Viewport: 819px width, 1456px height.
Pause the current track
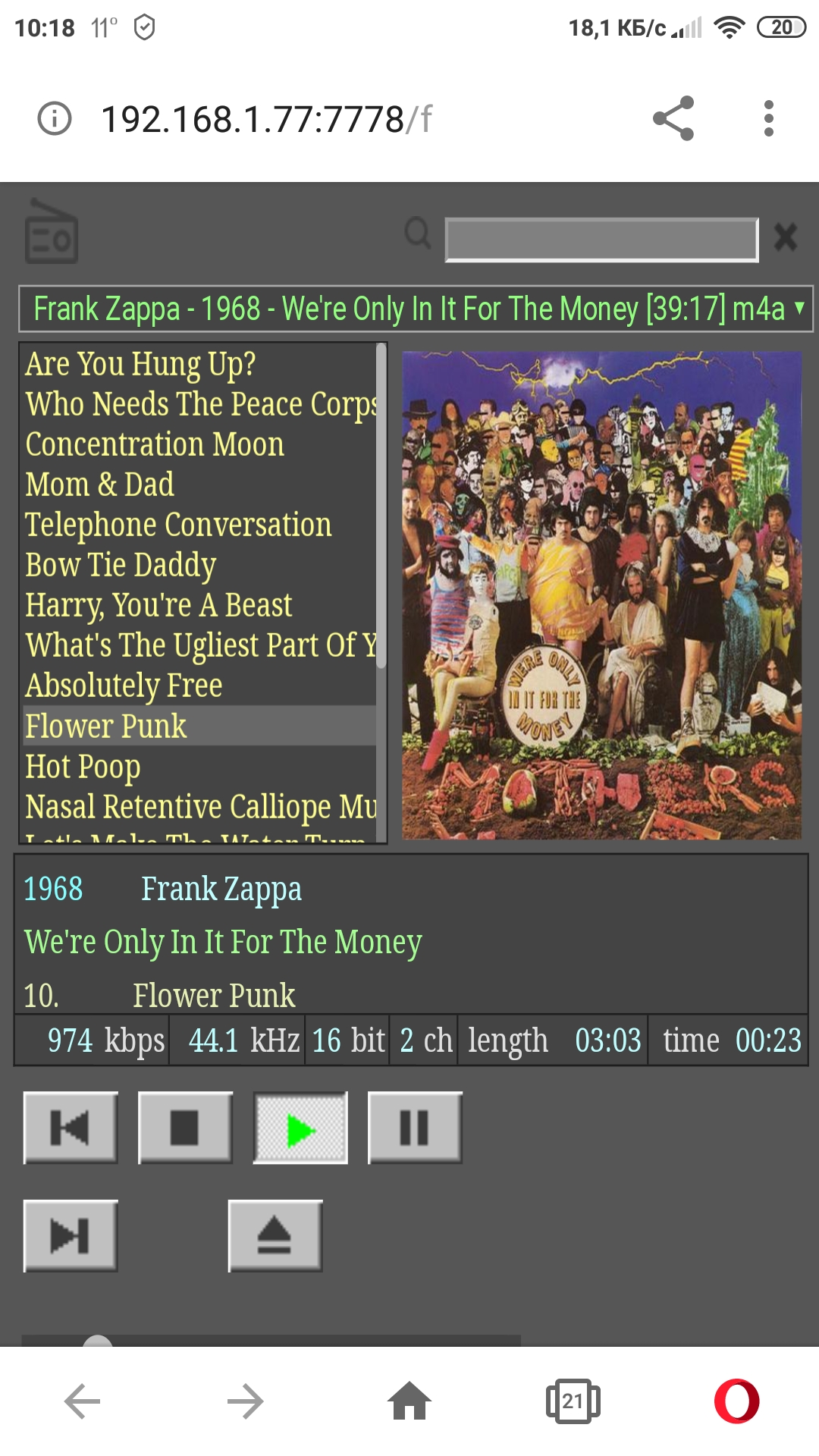coord(415,1128)
